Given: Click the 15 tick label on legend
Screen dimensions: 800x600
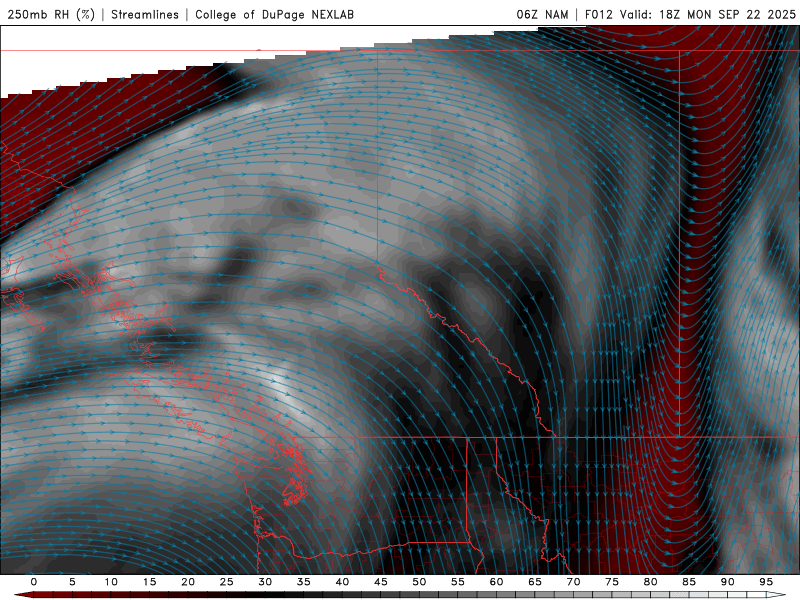Looking at the screenshot, I should 149,582.
